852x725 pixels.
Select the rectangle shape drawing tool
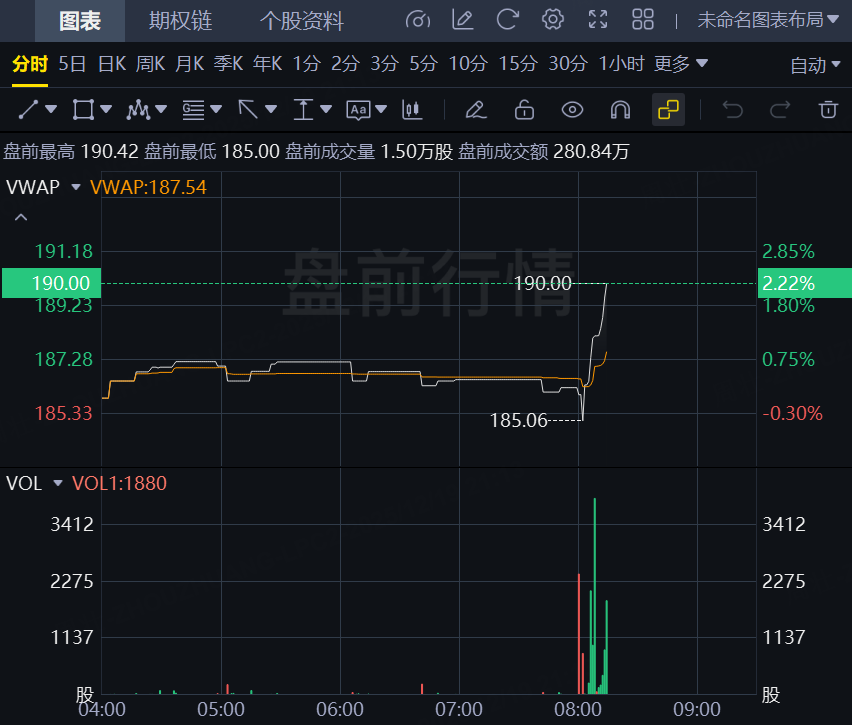(x=83, y=110)
